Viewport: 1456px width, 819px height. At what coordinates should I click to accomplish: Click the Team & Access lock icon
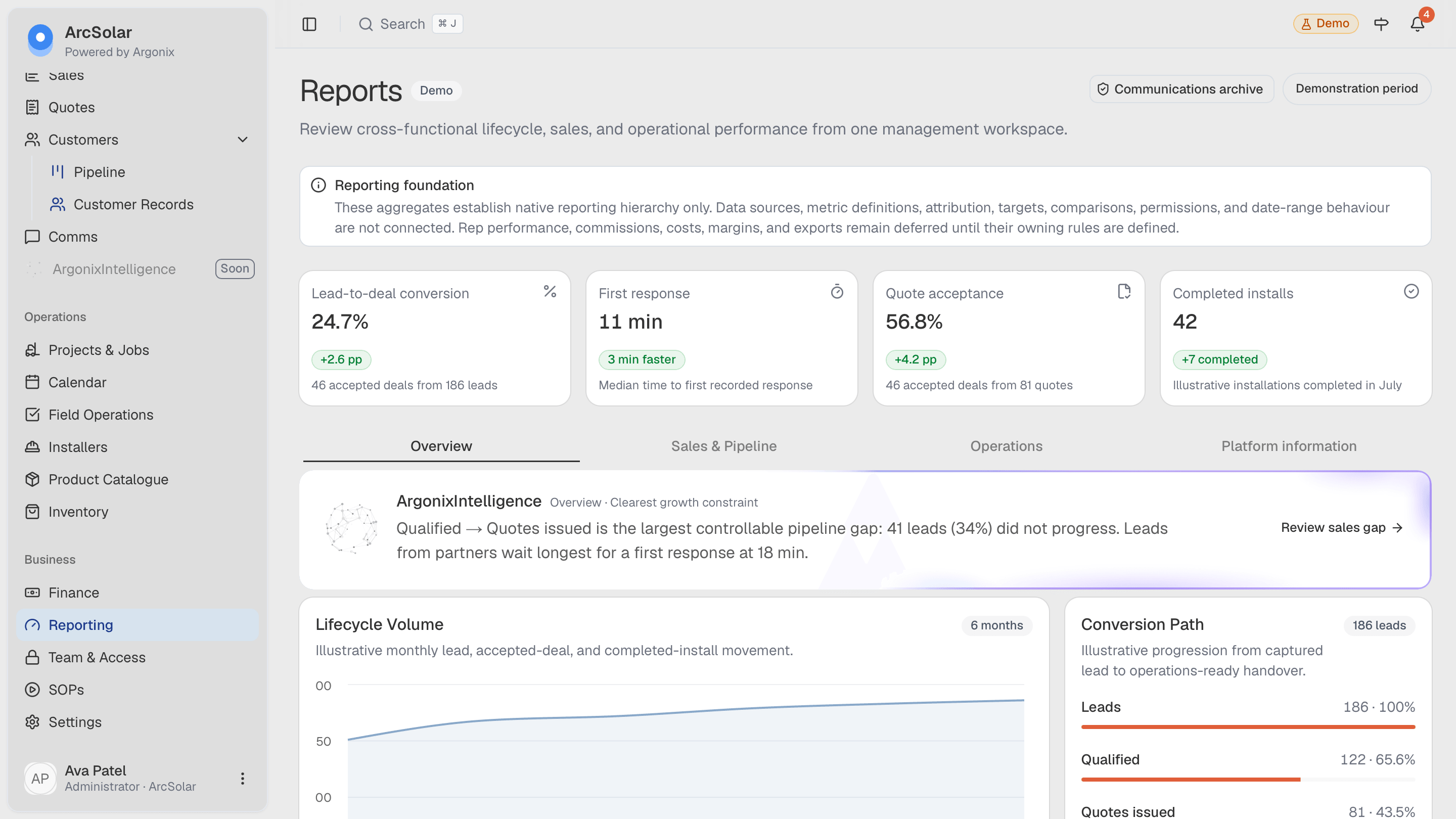click(x=32, y=657)
